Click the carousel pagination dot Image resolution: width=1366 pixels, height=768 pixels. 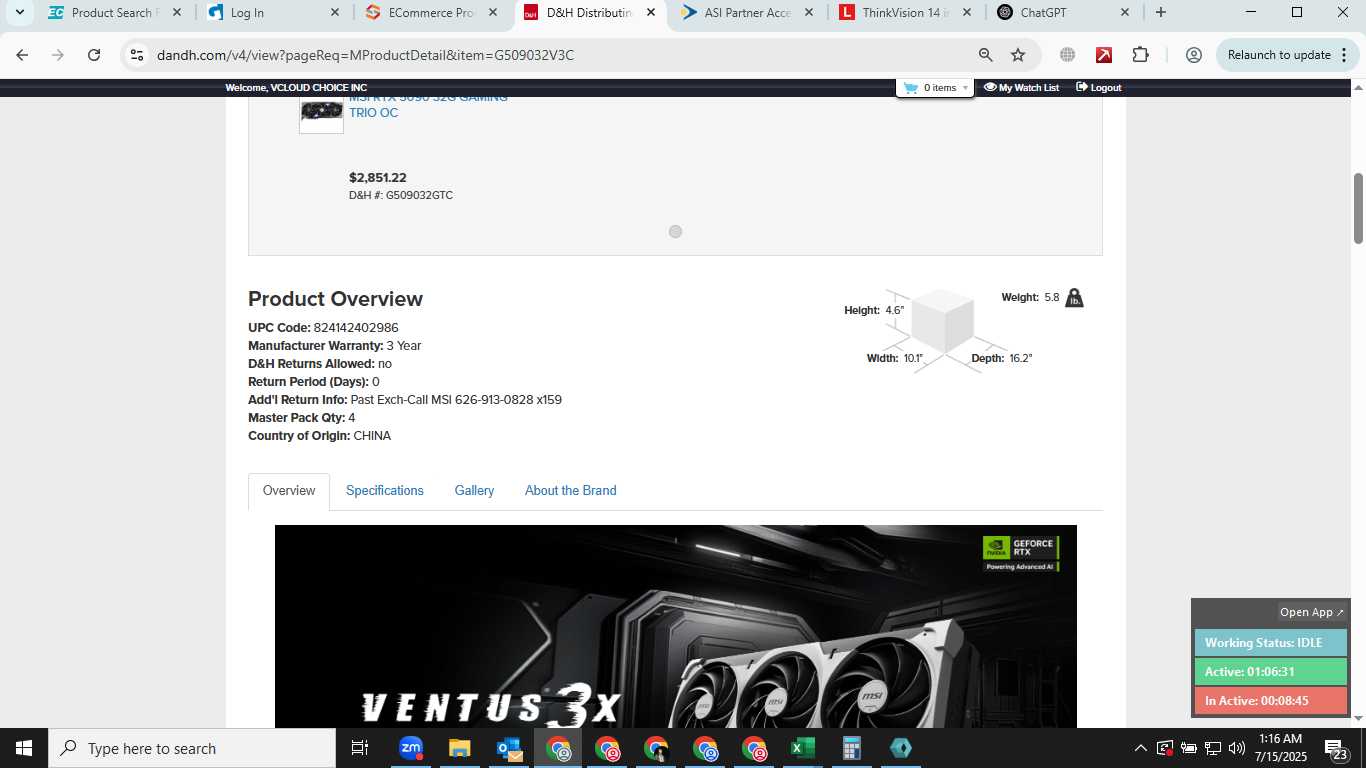(675, 232)
